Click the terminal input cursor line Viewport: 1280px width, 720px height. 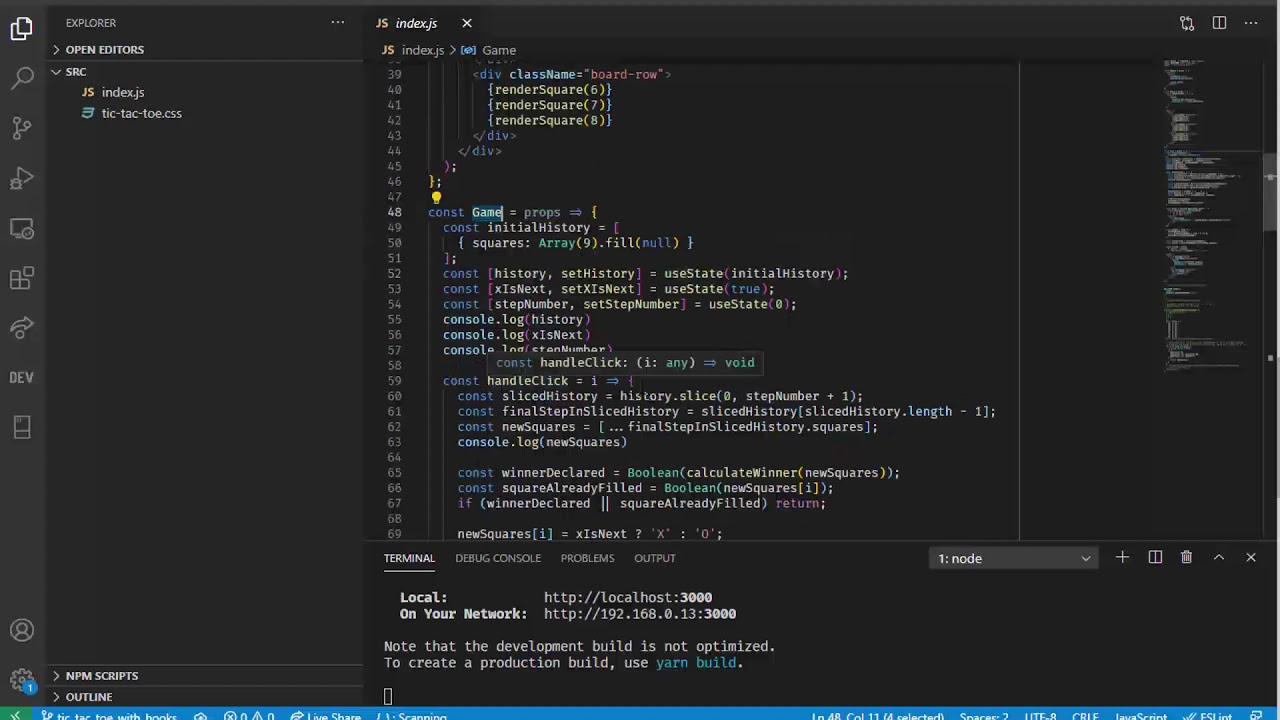pos(388,696)
